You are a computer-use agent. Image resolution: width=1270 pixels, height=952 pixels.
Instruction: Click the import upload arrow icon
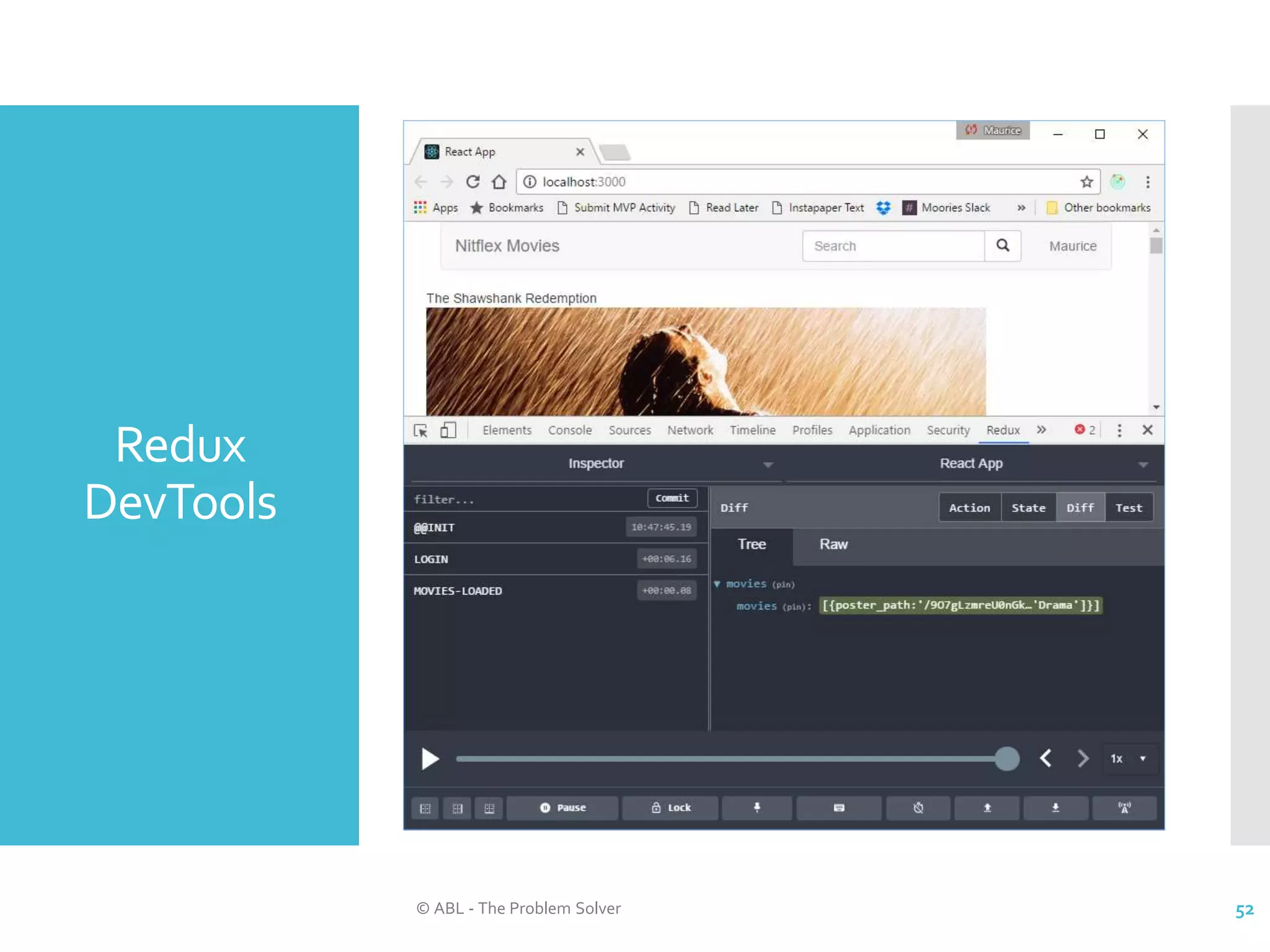987,808
